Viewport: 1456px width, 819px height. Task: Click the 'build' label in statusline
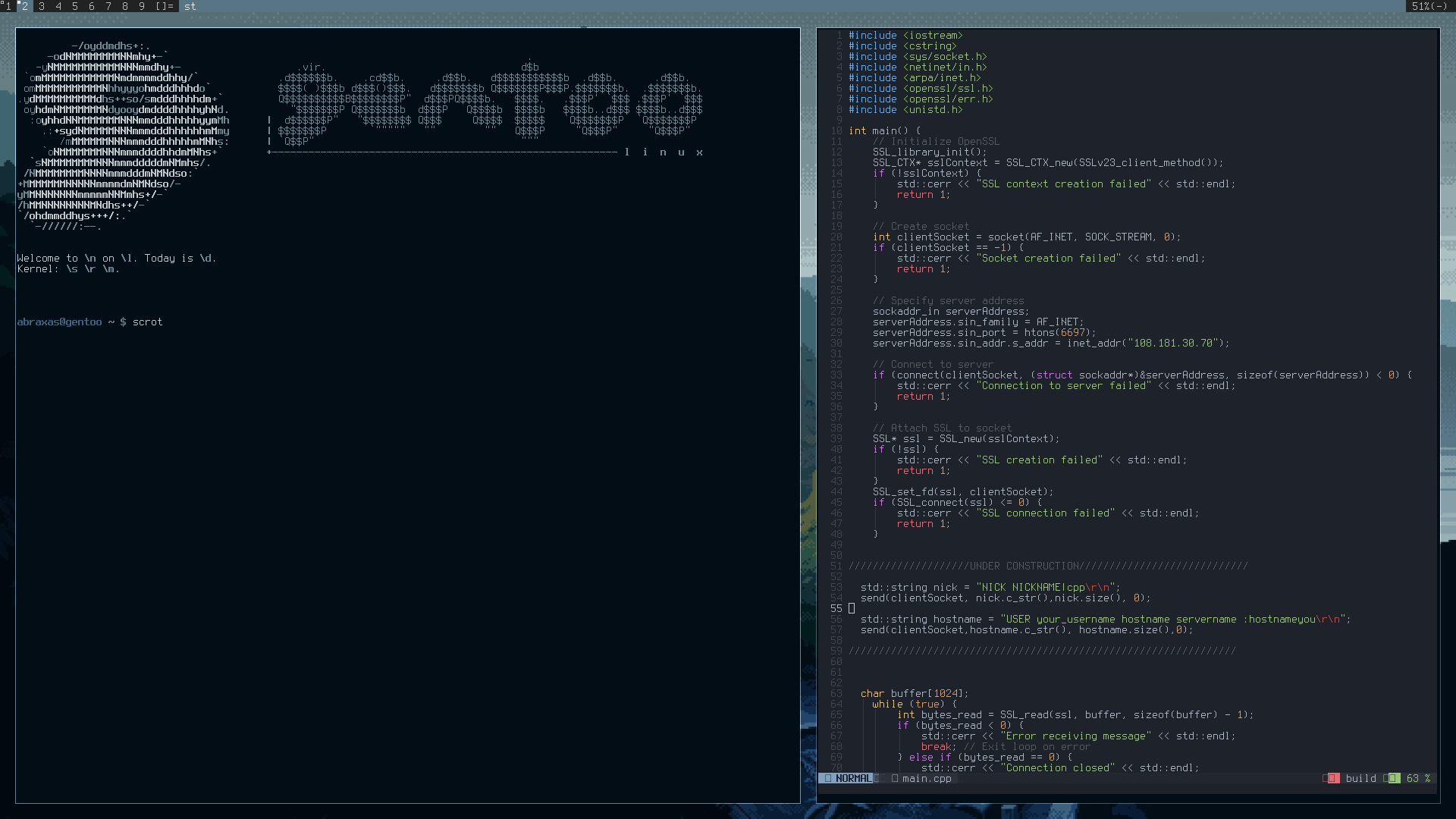pos(1360,778)
